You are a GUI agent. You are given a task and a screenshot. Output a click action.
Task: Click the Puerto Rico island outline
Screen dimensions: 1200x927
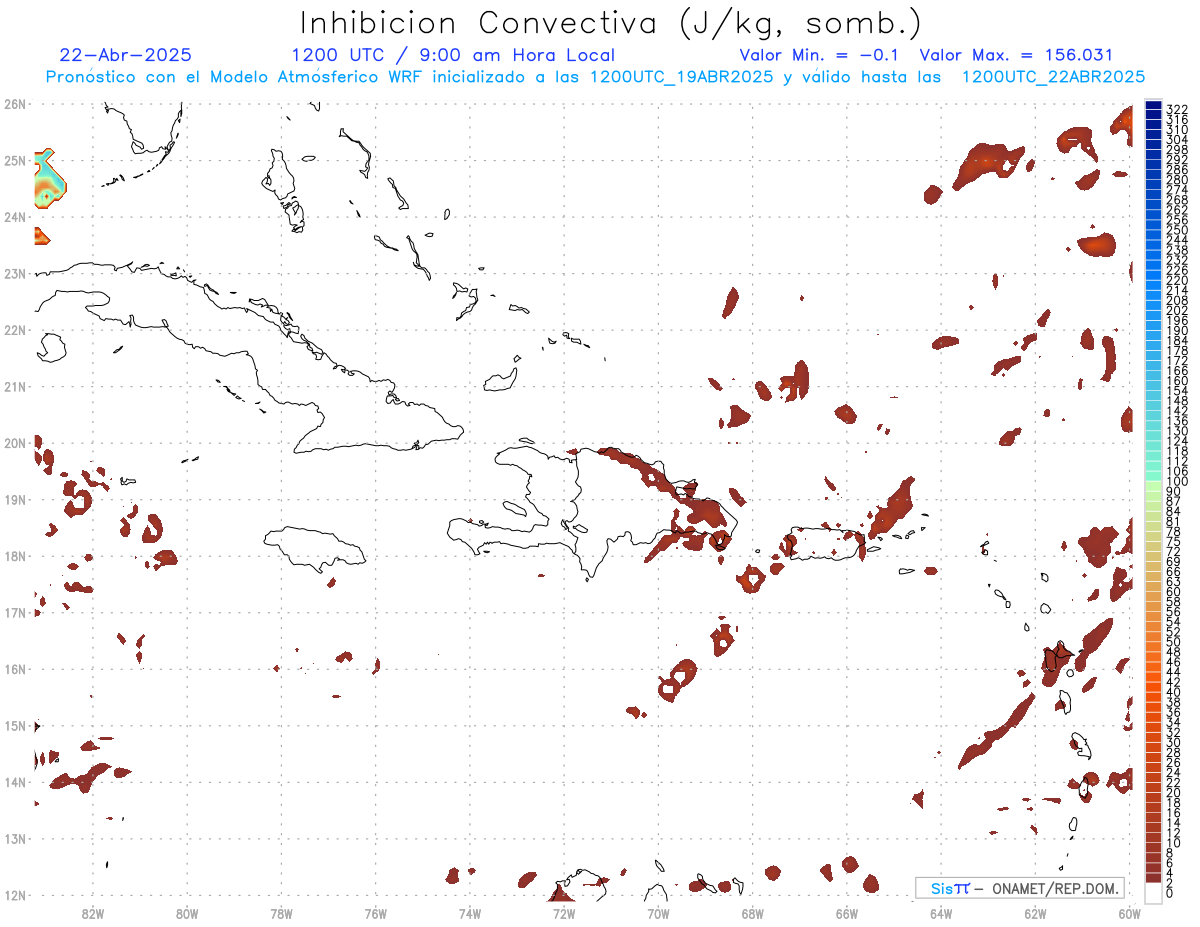click(x=827, y=543)
